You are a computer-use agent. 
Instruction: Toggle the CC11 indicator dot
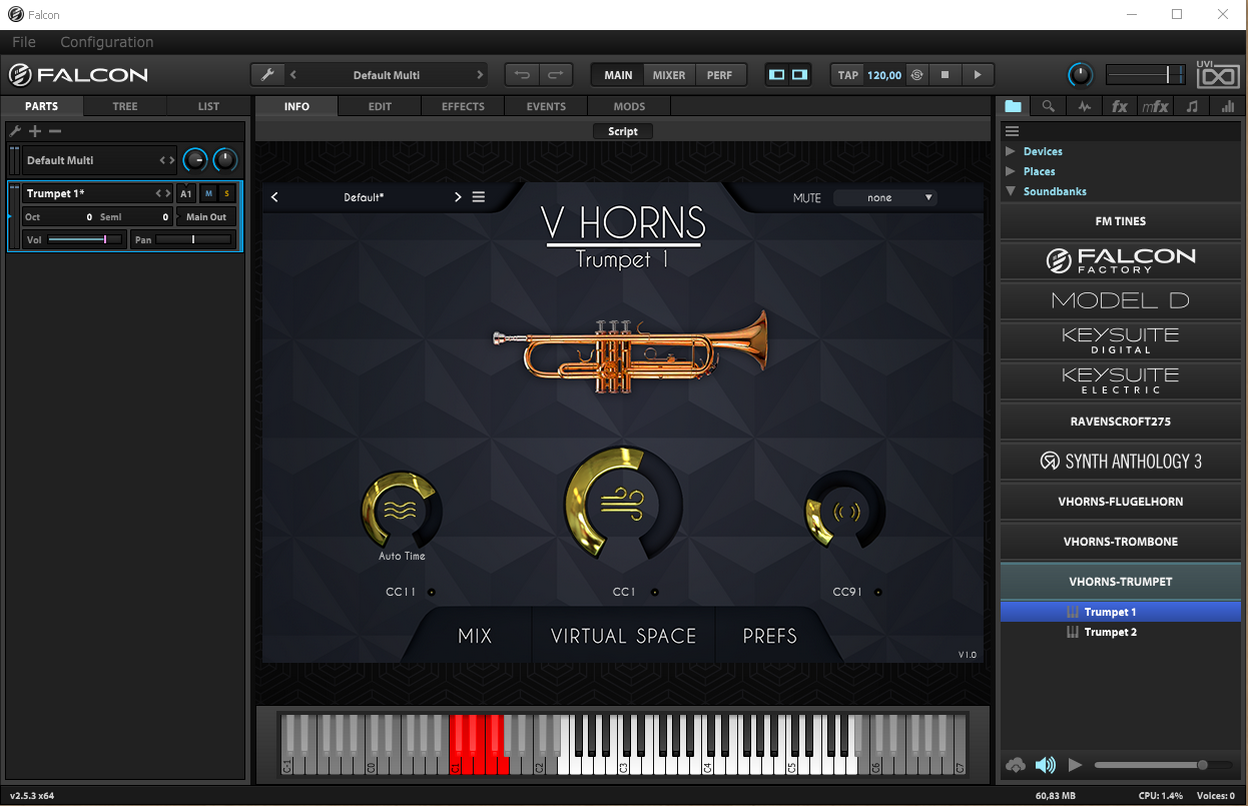(x=431, y=592)
